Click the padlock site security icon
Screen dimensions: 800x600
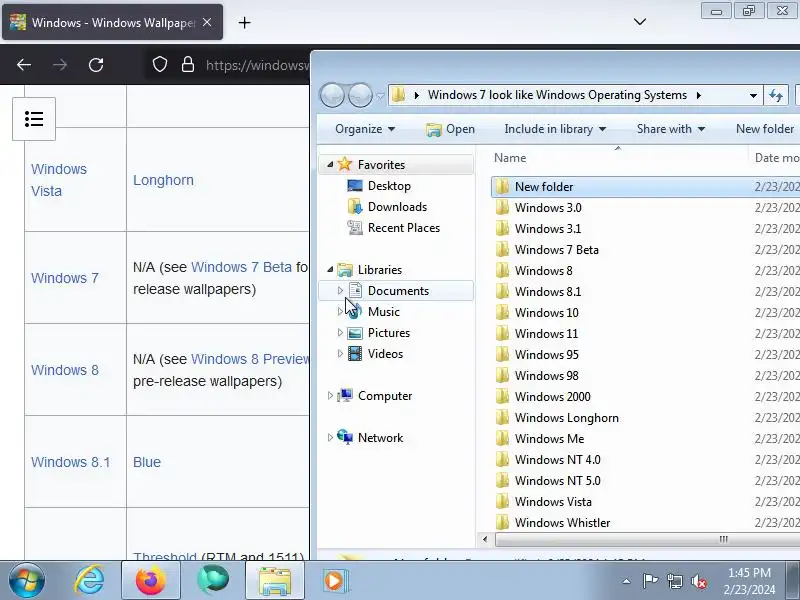[188, 64]
